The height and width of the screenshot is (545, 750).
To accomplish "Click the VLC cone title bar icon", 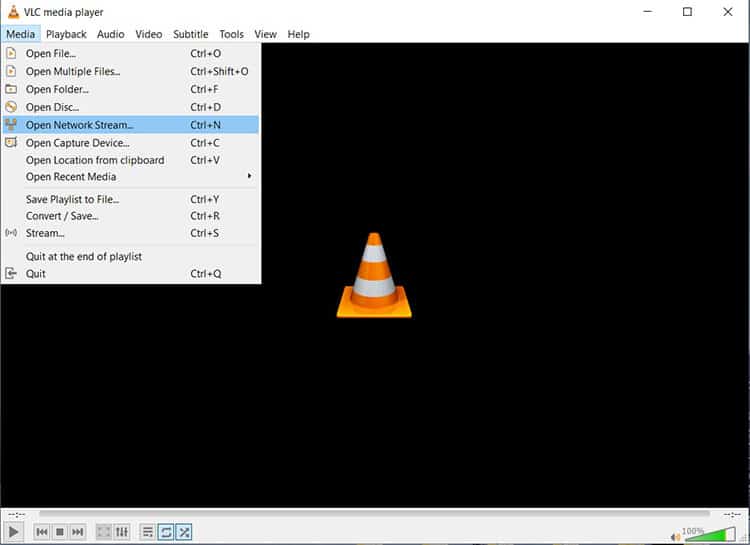I will (13, 11).
